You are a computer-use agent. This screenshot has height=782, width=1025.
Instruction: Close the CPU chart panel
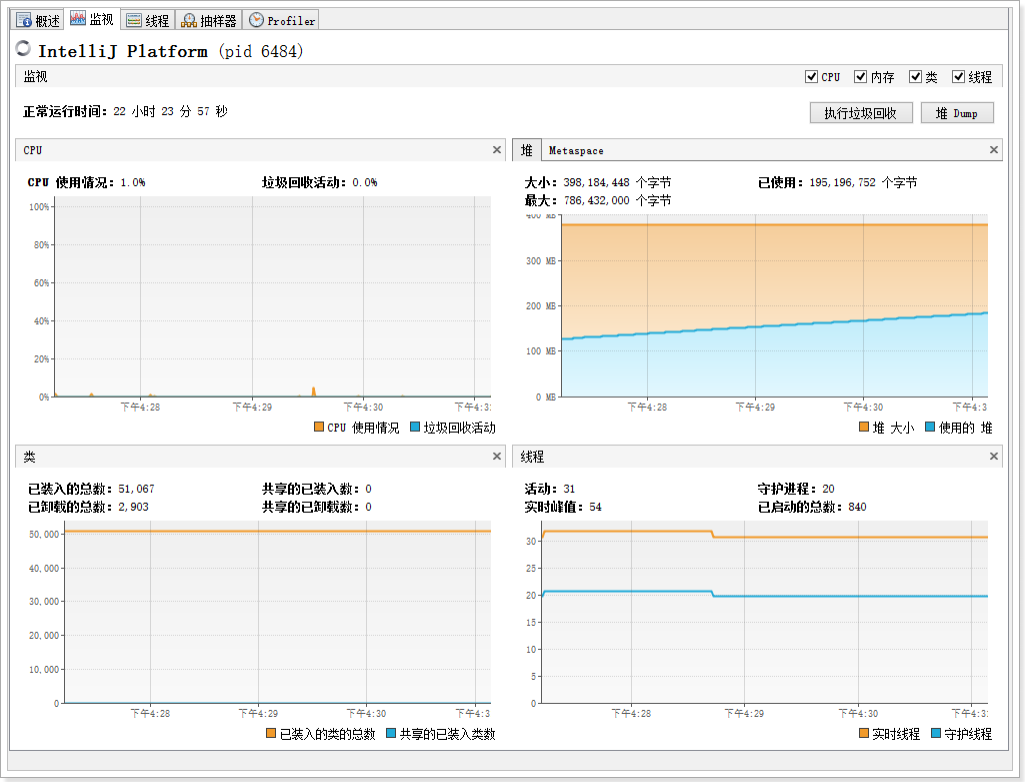click(x=497, y=150)
